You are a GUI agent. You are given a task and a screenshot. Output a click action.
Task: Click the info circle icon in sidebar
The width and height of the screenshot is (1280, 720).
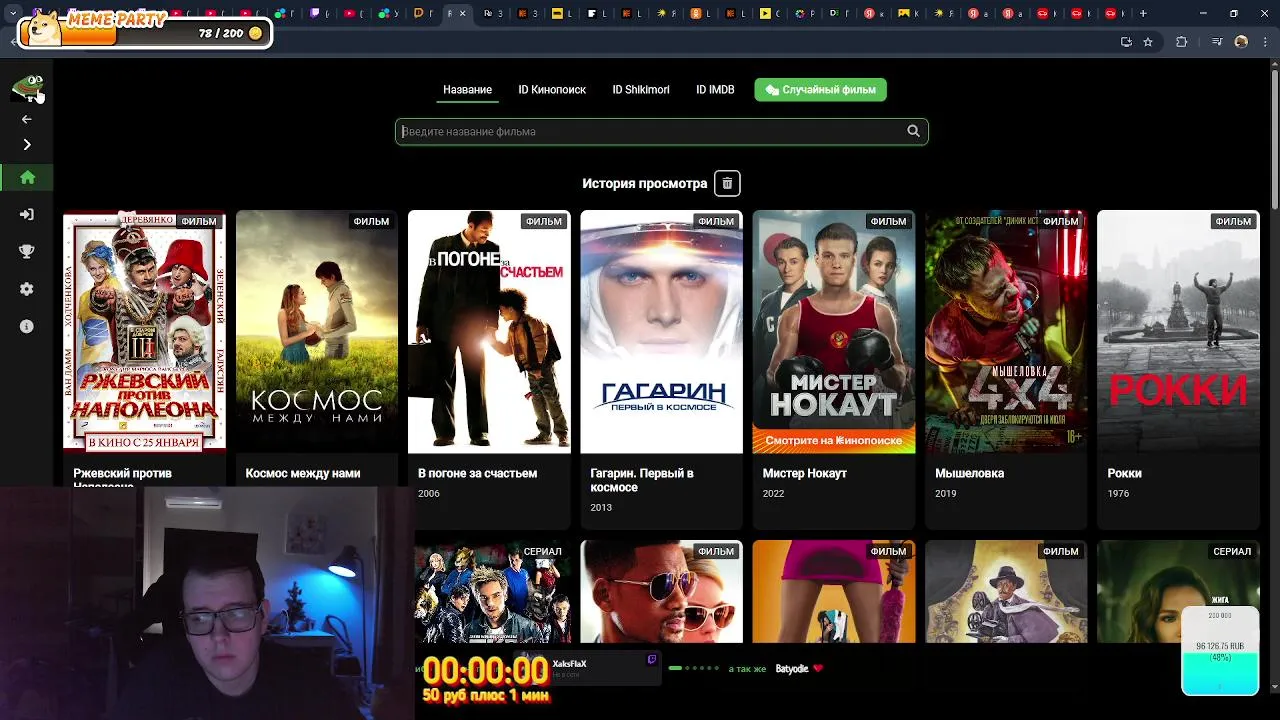(27, 326)
